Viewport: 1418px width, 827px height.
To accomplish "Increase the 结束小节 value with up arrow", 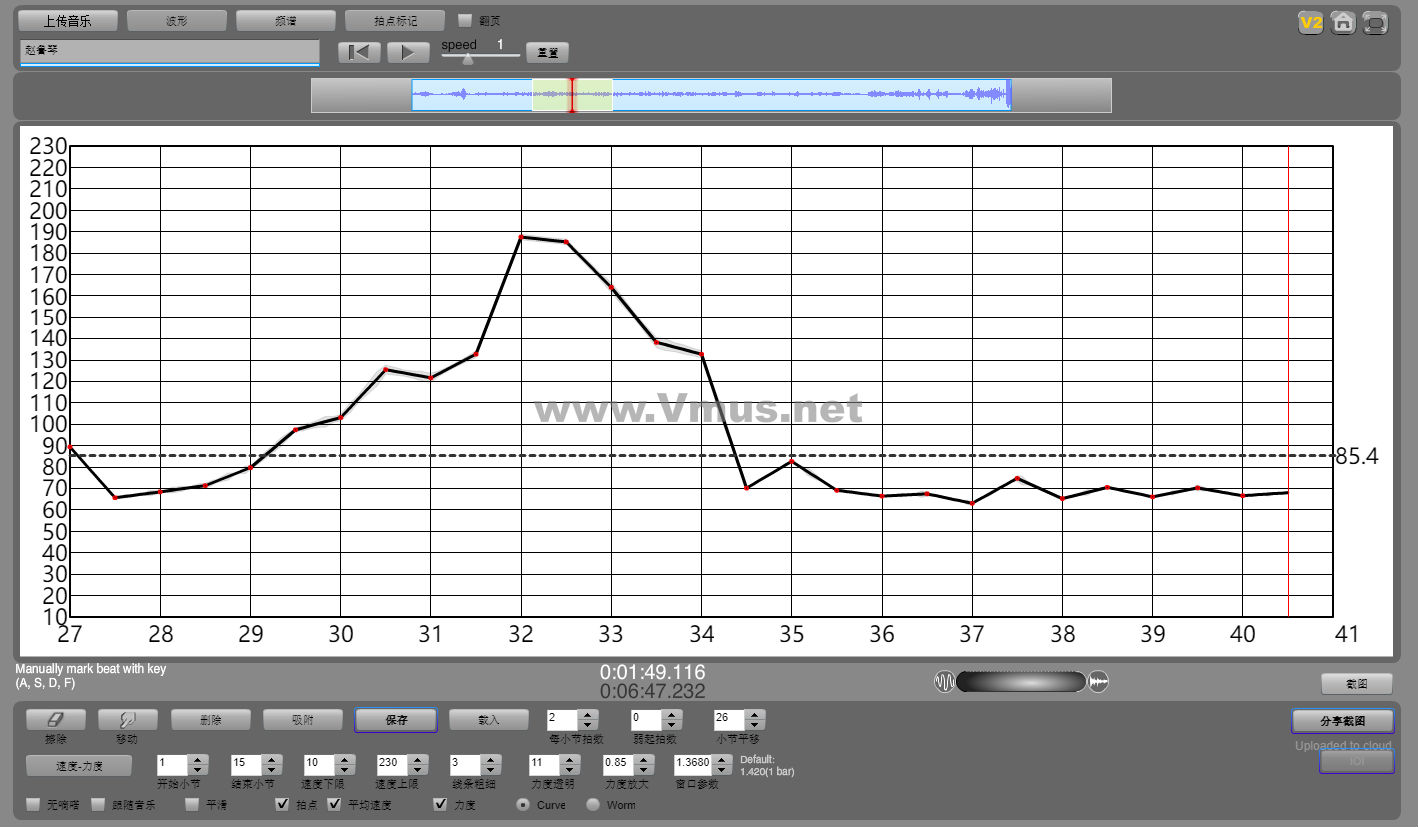I will tap(271, 759).
